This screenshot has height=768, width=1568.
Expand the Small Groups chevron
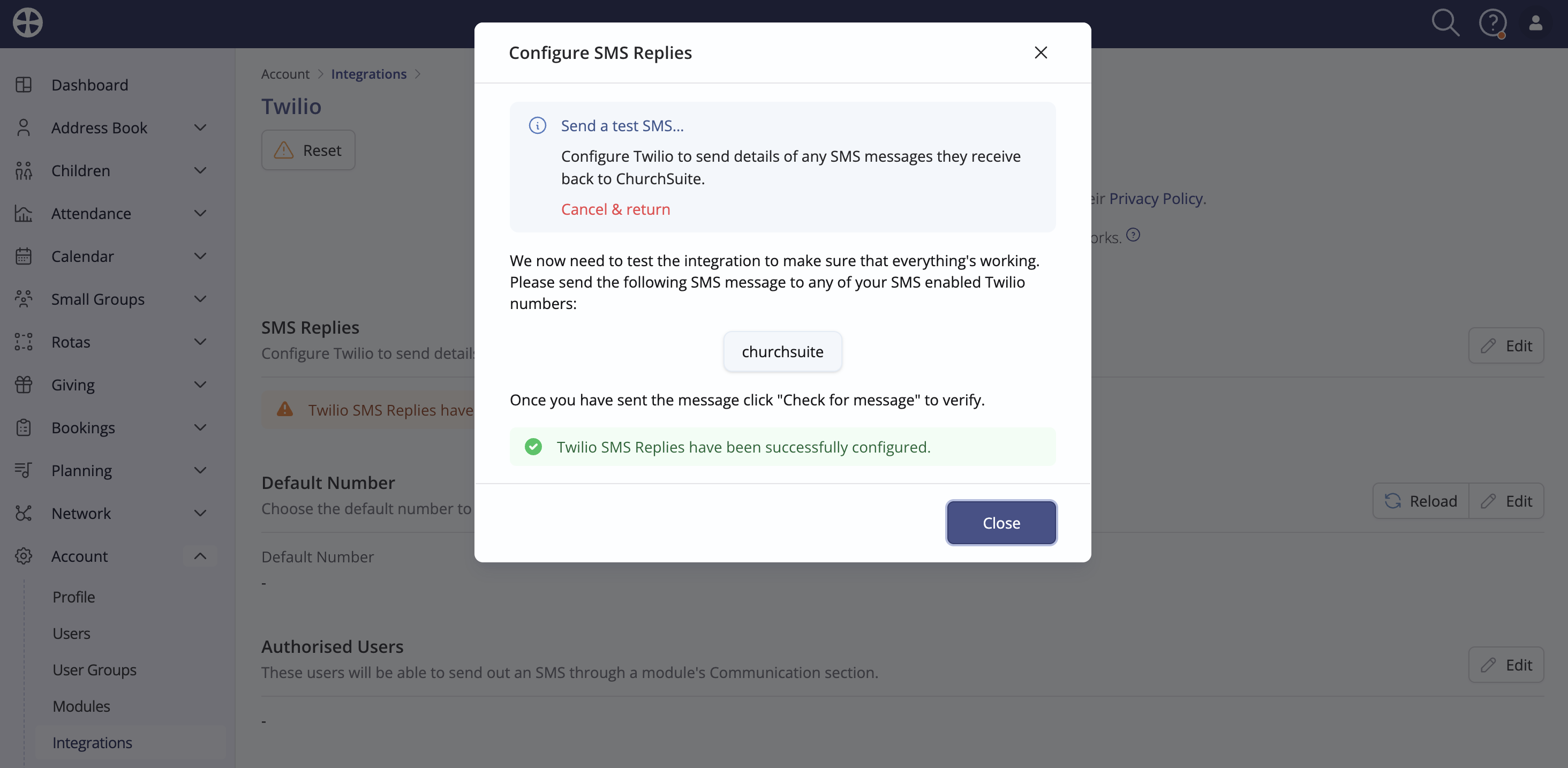click(200, 299)
